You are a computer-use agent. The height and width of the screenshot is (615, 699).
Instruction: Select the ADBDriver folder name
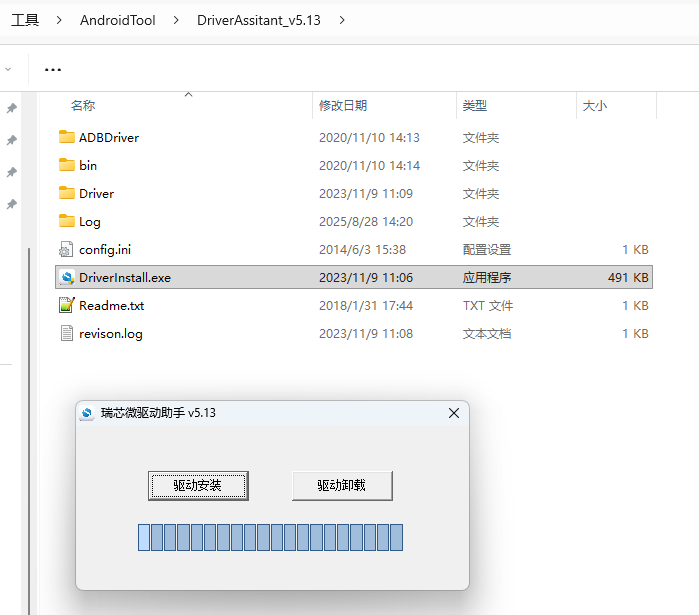109,138
